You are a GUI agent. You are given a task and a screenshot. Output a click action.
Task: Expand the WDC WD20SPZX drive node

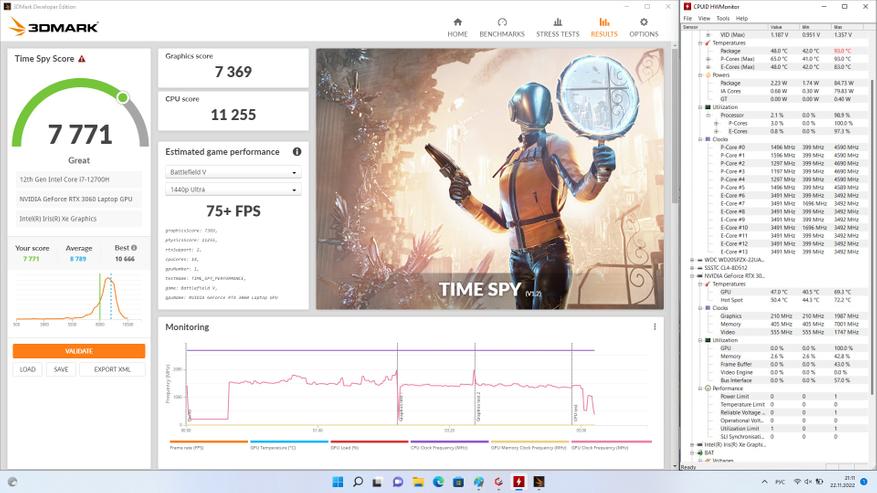click(692, 260)
